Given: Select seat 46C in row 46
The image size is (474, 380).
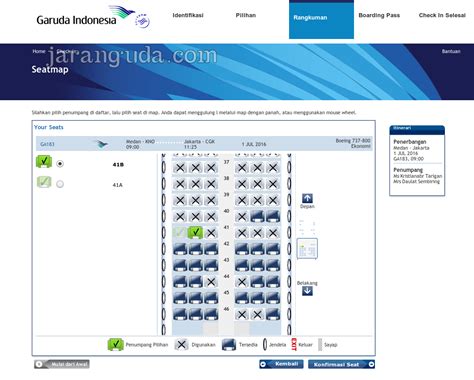Looking at the screenshot, I should click(x=211, y=314).
